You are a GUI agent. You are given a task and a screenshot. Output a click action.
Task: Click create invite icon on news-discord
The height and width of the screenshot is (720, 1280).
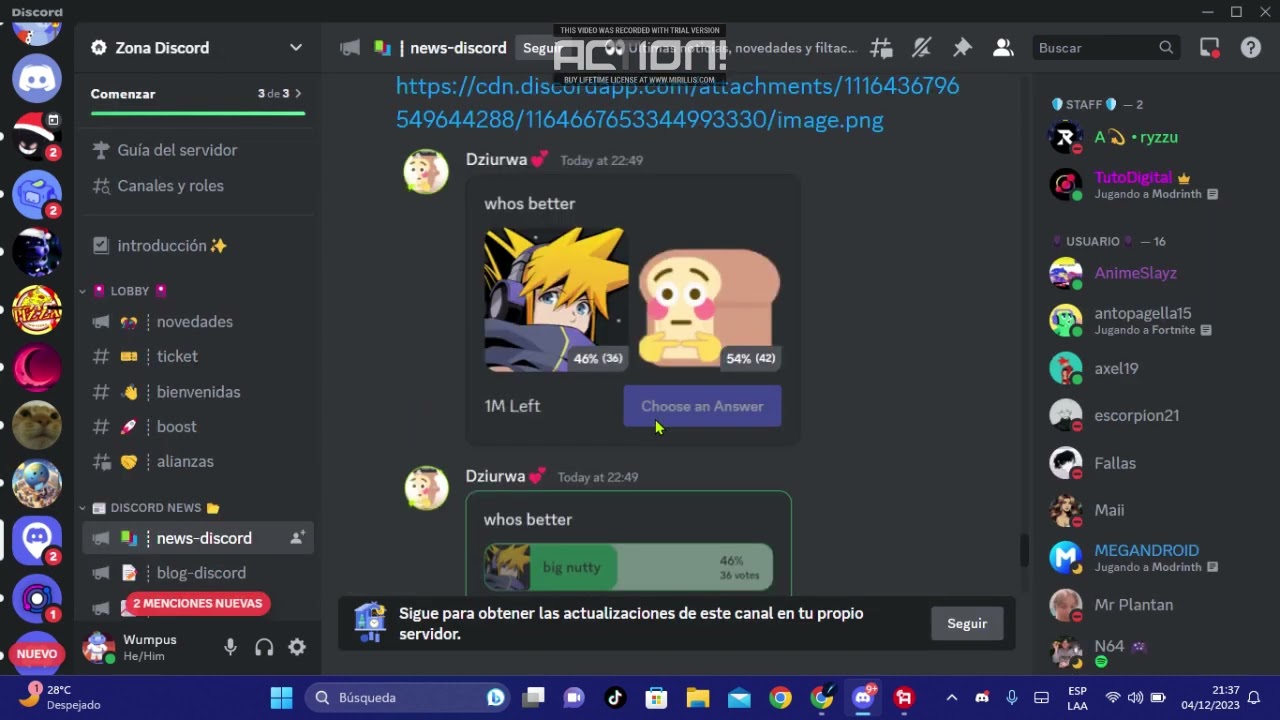coord(297,538)
